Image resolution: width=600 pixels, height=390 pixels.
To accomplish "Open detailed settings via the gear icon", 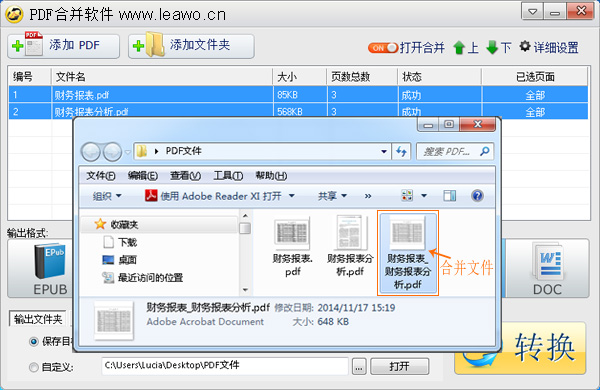I will tap(525, 47).
